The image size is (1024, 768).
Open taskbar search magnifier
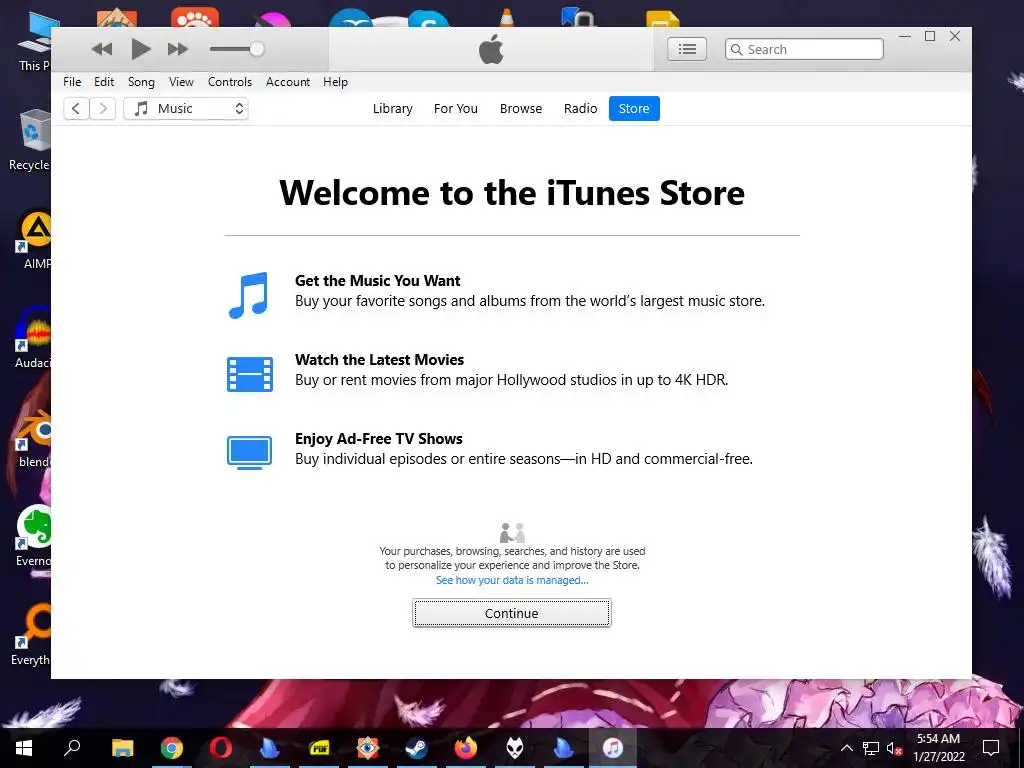[72, 748]
